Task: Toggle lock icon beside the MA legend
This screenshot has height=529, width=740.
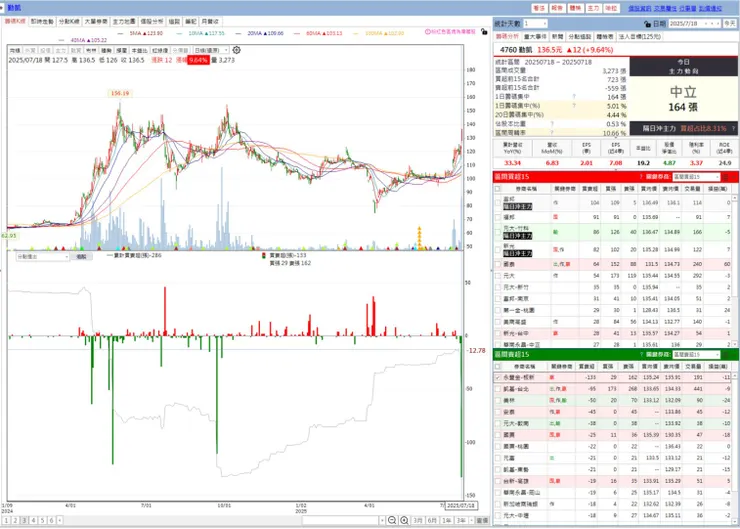Action: (484, 32)
